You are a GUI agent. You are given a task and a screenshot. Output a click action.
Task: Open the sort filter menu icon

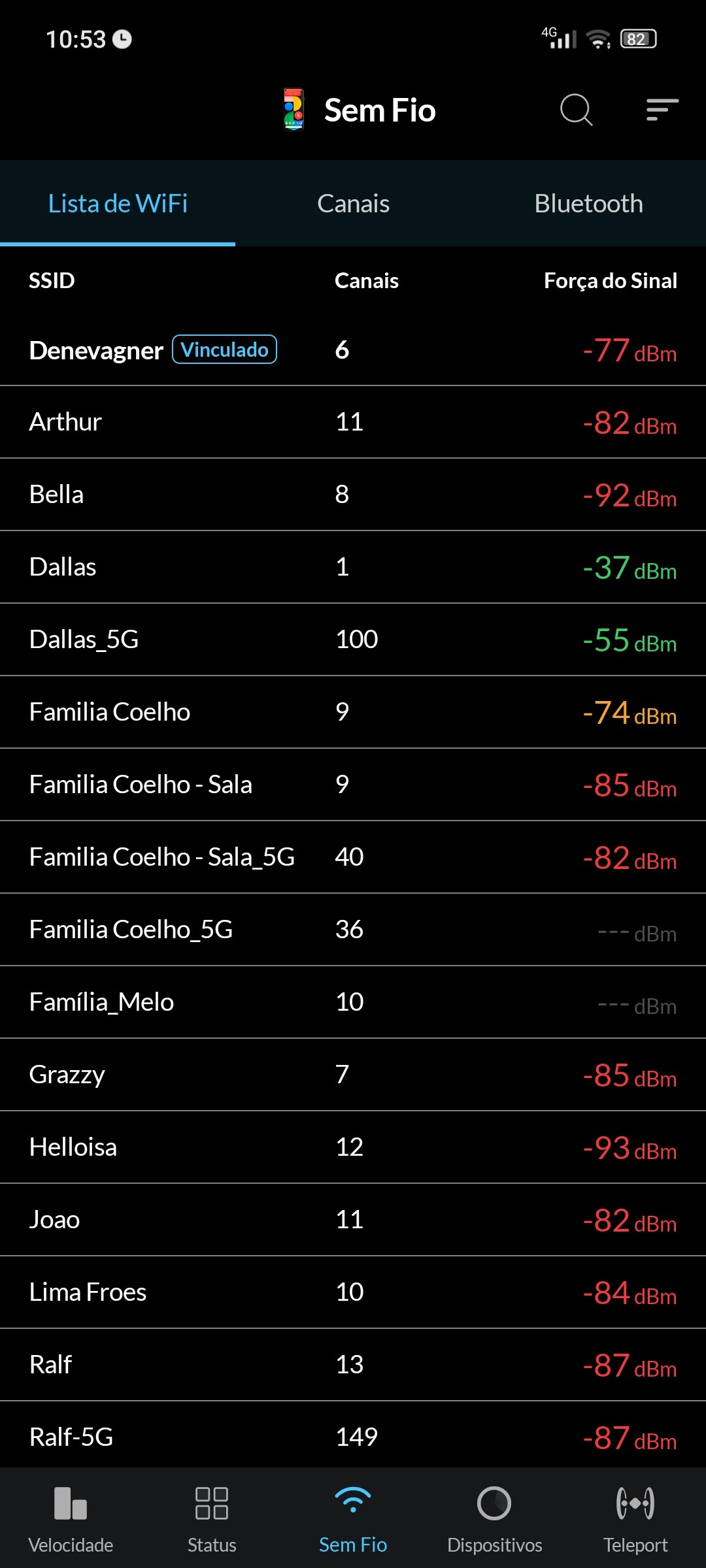(x=662, y=110)
